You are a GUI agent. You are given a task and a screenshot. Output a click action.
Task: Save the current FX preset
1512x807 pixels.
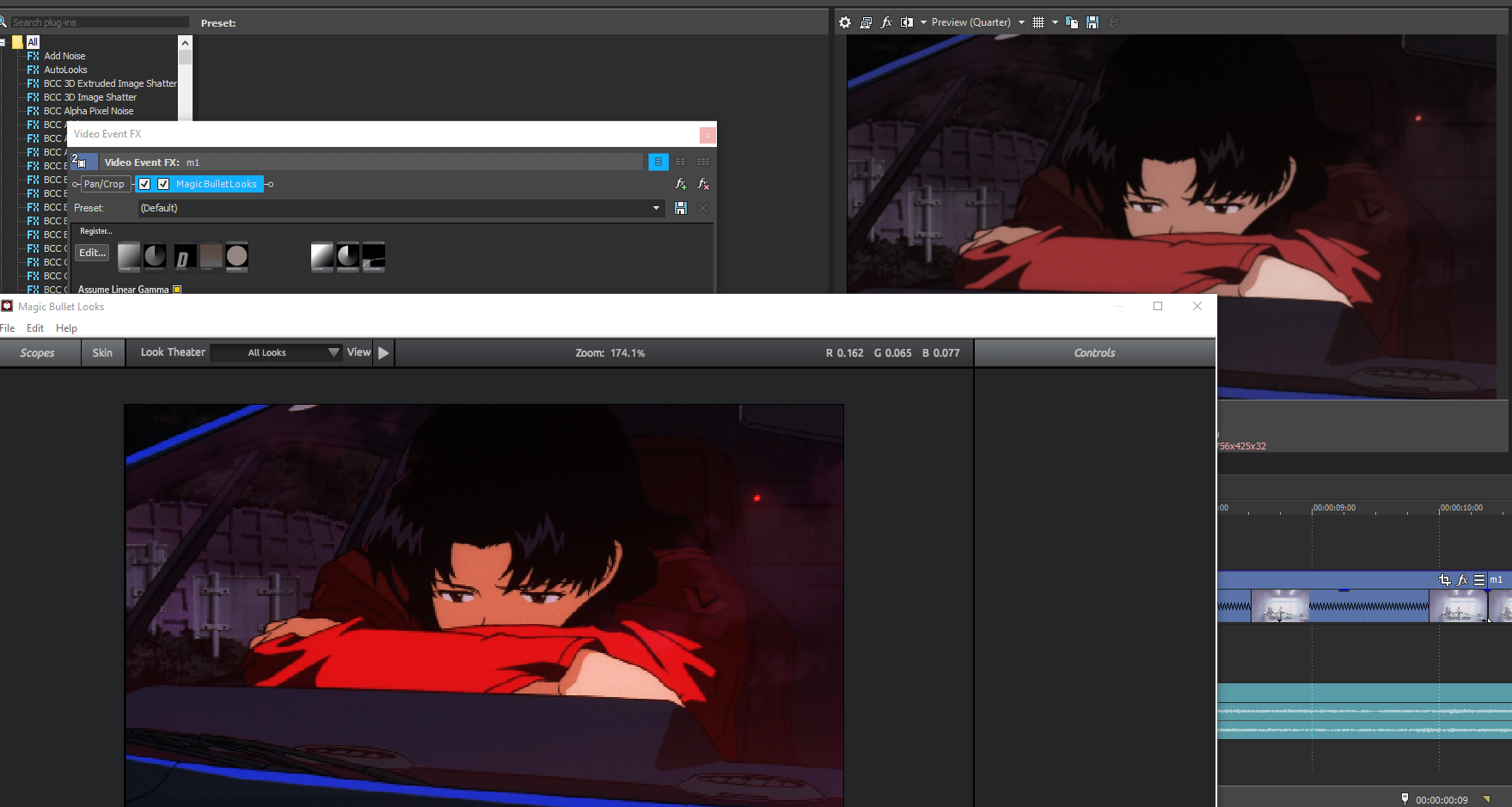[681, 208]
